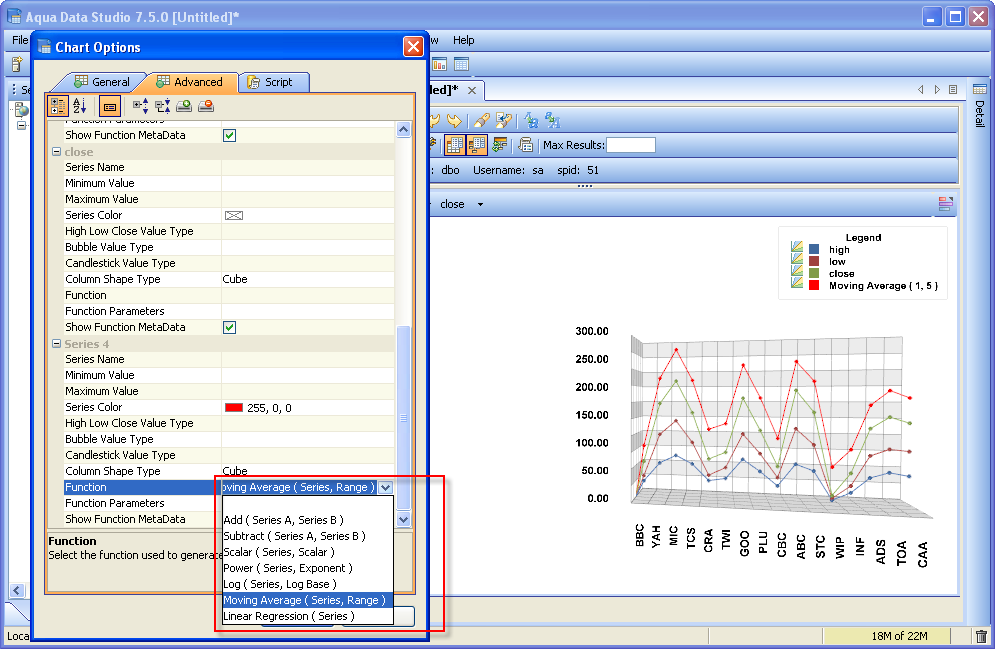Click Series 4 red color swatch
This screenshot has width=995, height=649.
pos(234,407)
